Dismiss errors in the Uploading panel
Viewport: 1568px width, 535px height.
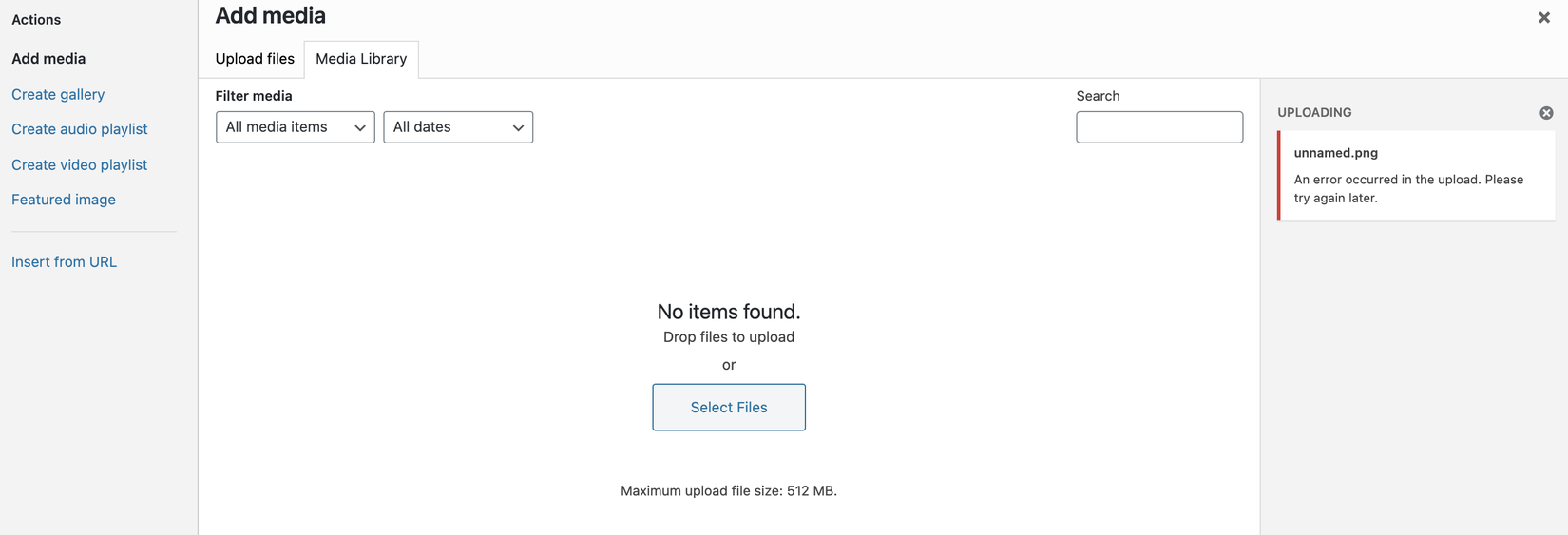point(1546,113)
